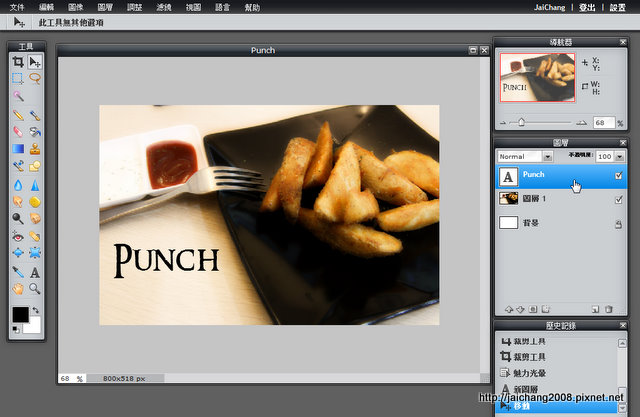This screenshot has width=640, height=417.
Task: Open the 調整 menu
Action: click(x=135, y=7)
